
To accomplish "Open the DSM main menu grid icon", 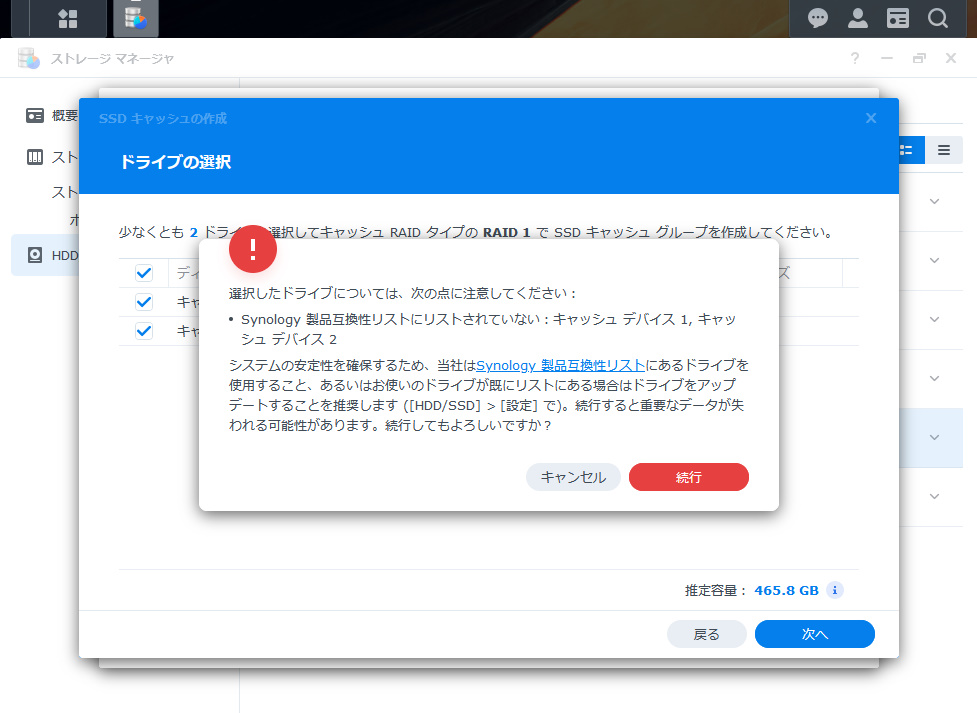I will tap(67, 19).
